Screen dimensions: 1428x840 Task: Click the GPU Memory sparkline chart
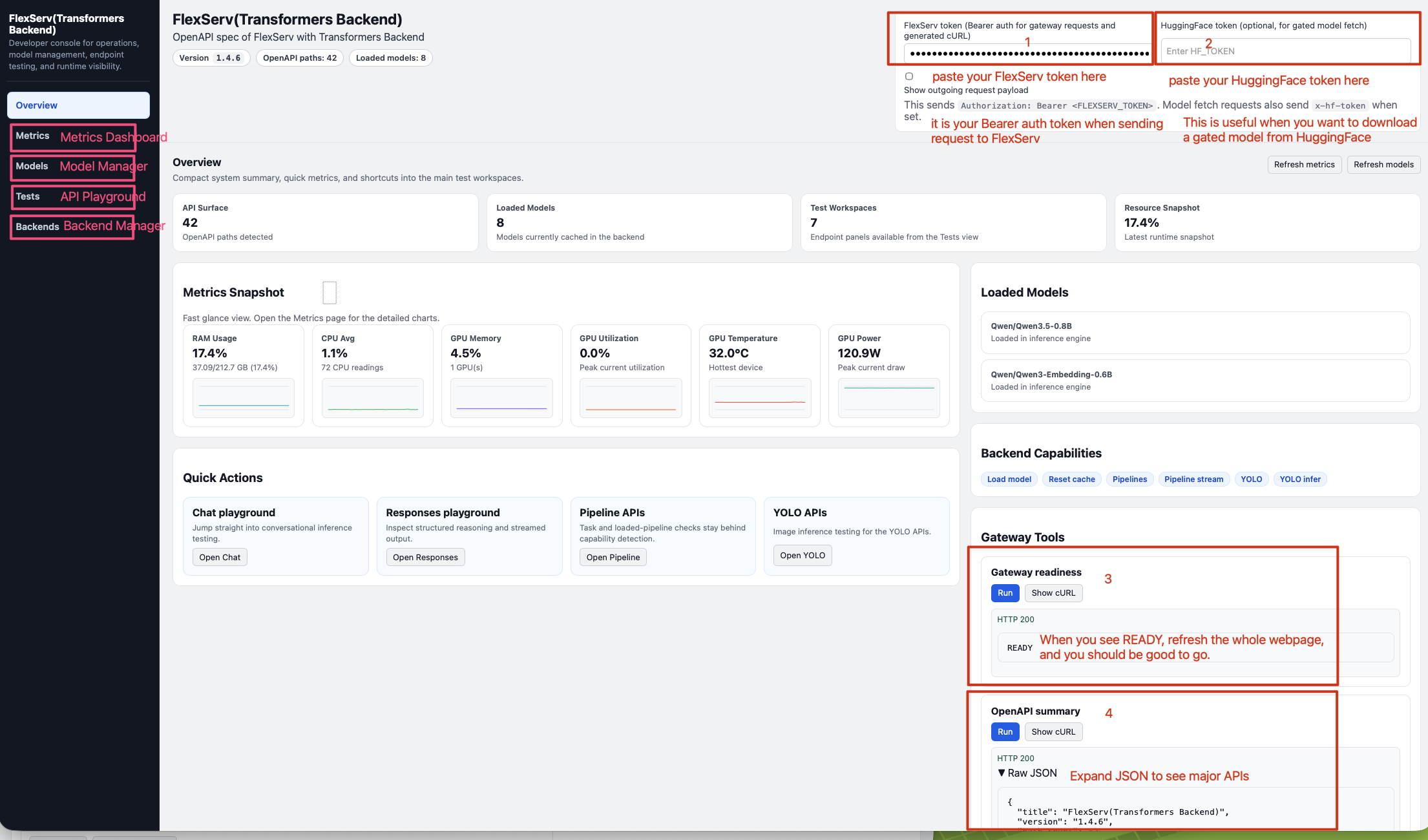(501, 398)
